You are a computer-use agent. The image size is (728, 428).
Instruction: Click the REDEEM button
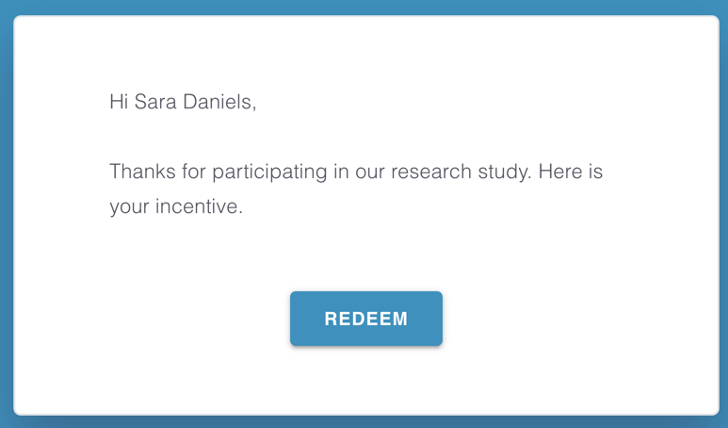366,318
